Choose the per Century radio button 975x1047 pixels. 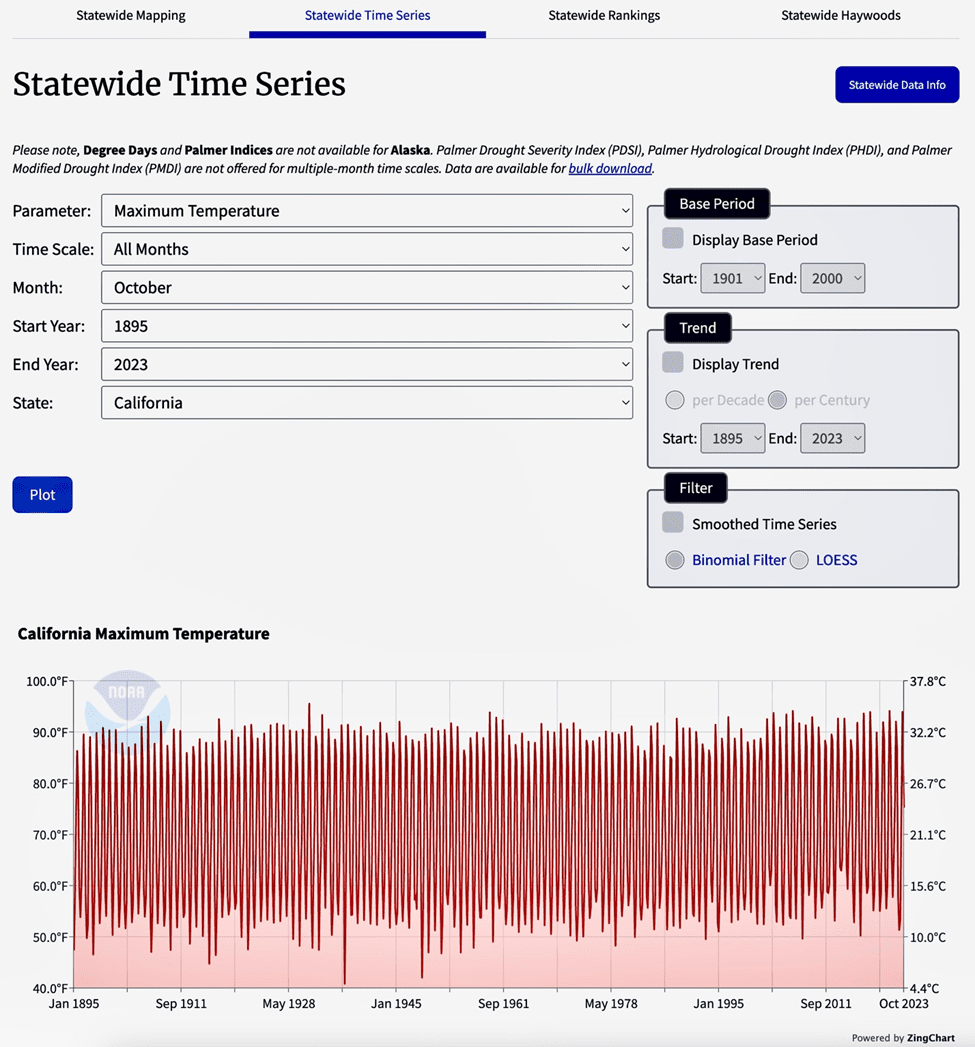tap(777, 400)
